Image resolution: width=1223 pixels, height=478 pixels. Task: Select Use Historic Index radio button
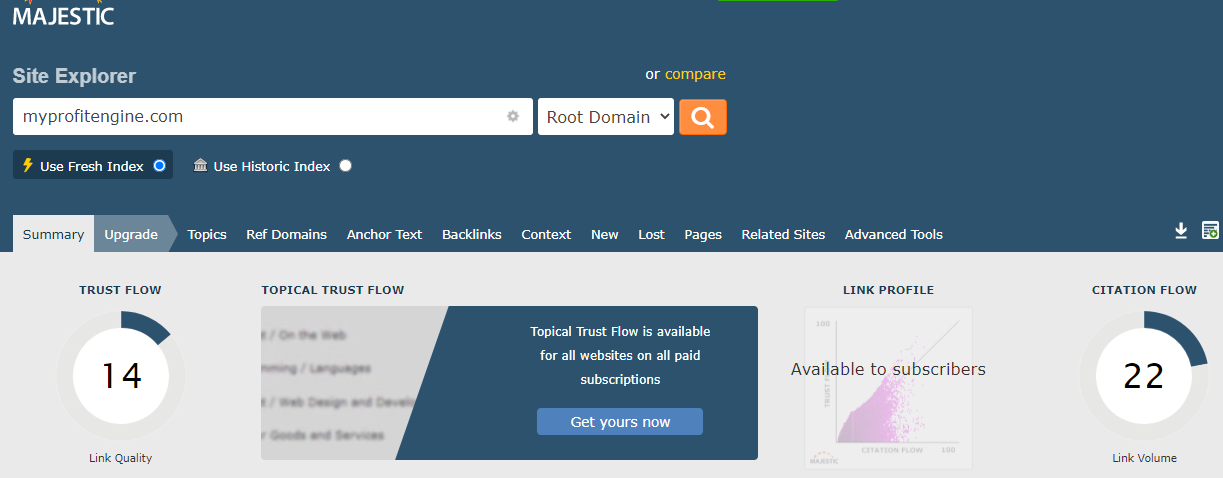(x=345, y=166)
